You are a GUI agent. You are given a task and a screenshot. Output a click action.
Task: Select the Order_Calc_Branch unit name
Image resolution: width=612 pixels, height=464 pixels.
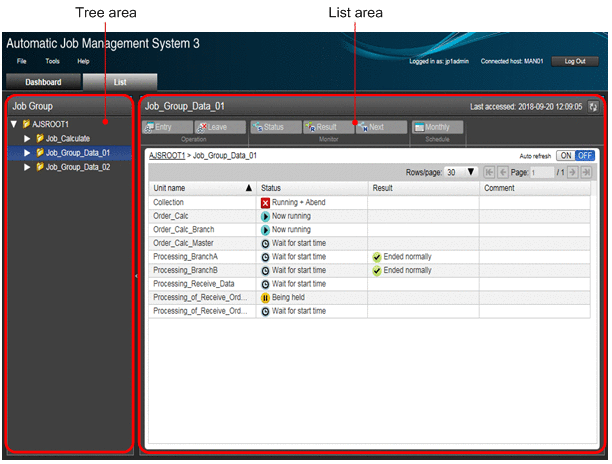[x=183, y=230]
